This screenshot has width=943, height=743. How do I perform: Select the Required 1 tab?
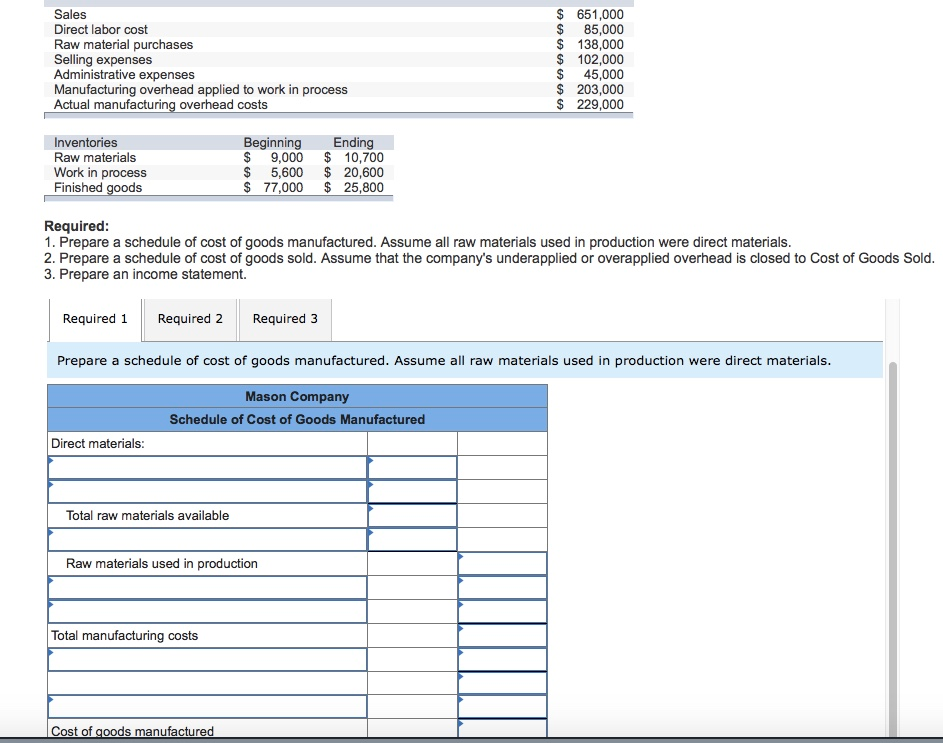tap(95, 318)
